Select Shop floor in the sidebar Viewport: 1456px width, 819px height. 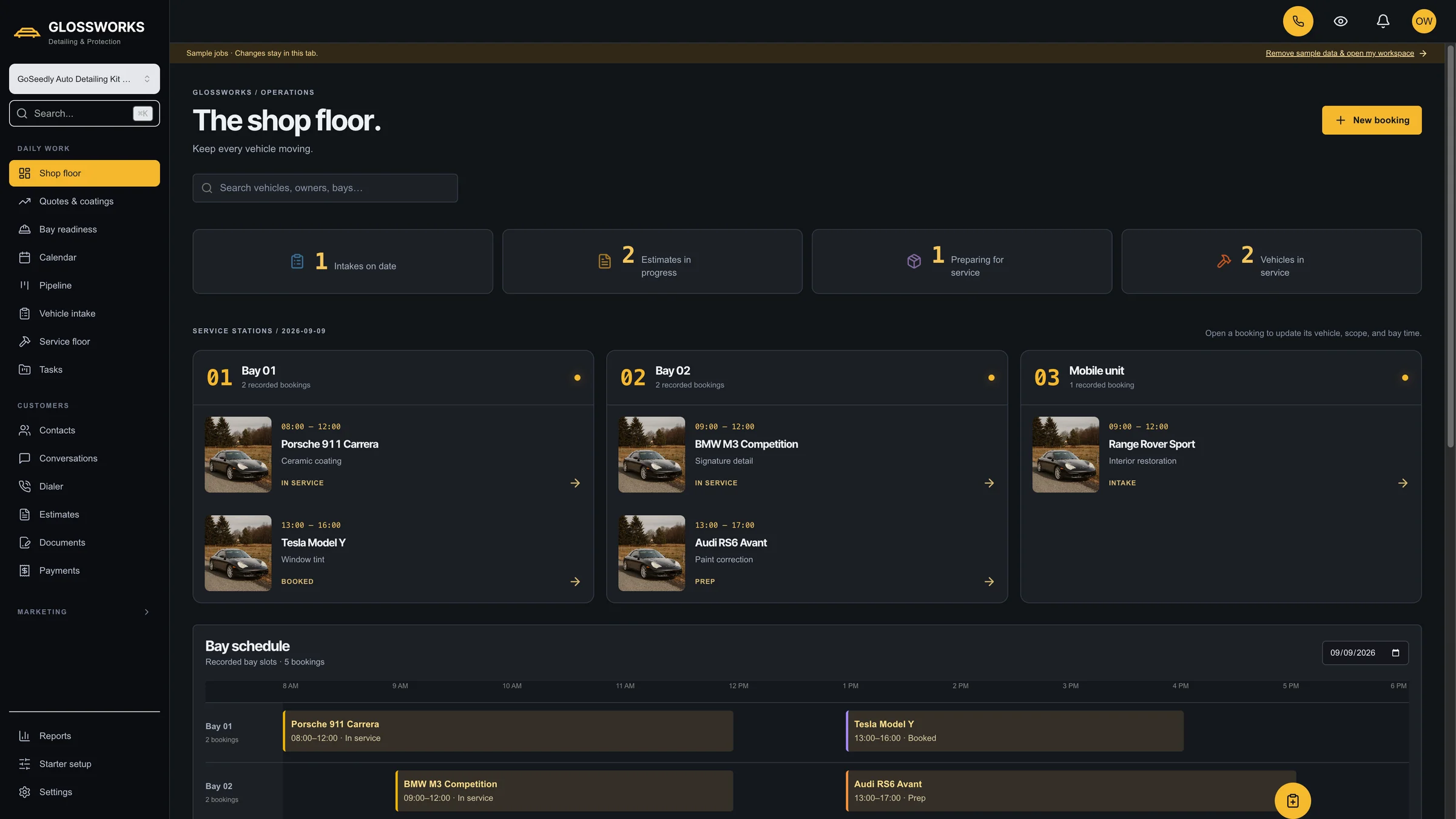tap(84, 174)
